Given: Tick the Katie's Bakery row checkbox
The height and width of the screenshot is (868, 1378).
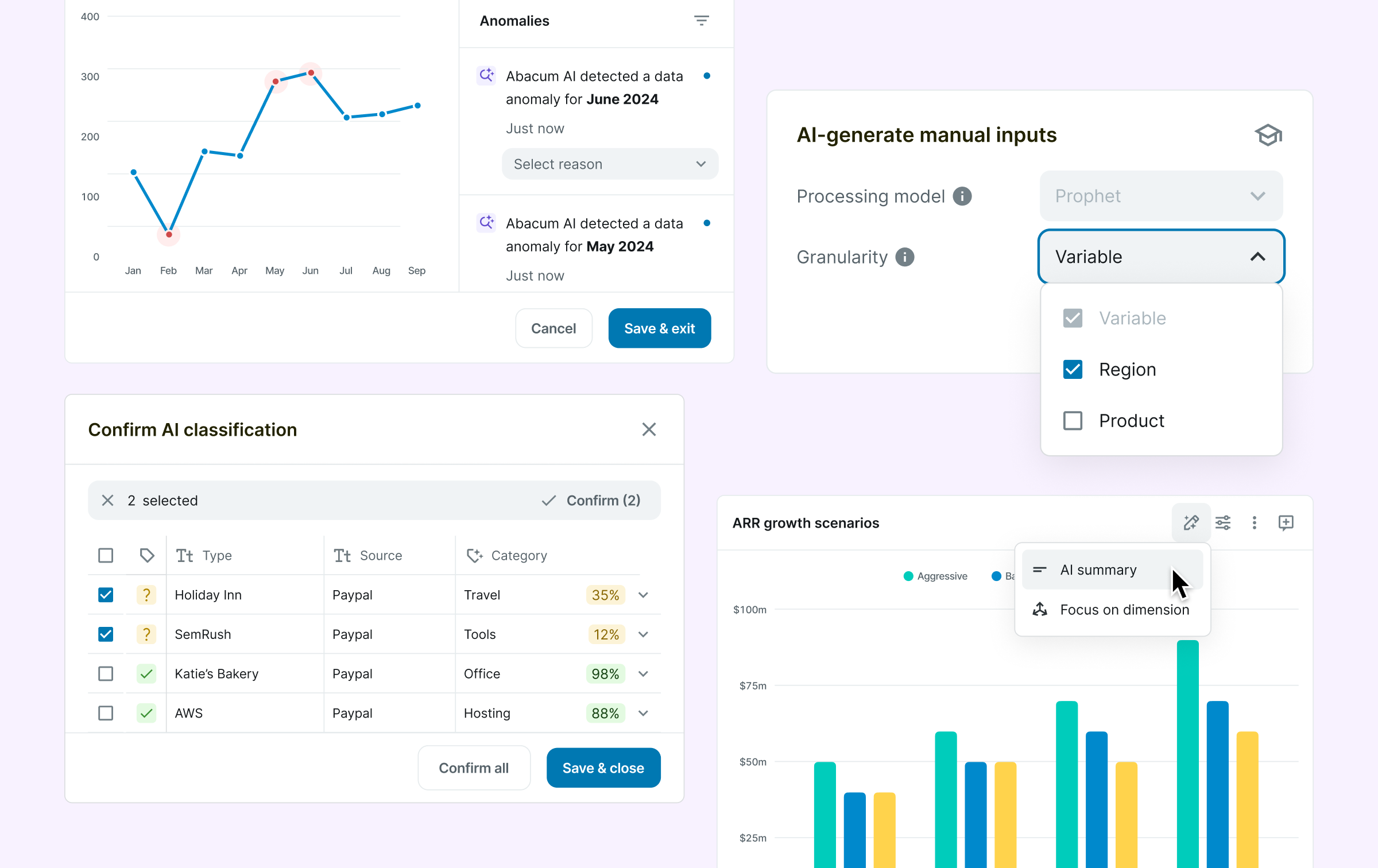Looking at the screenshot, I should [106, 673].
